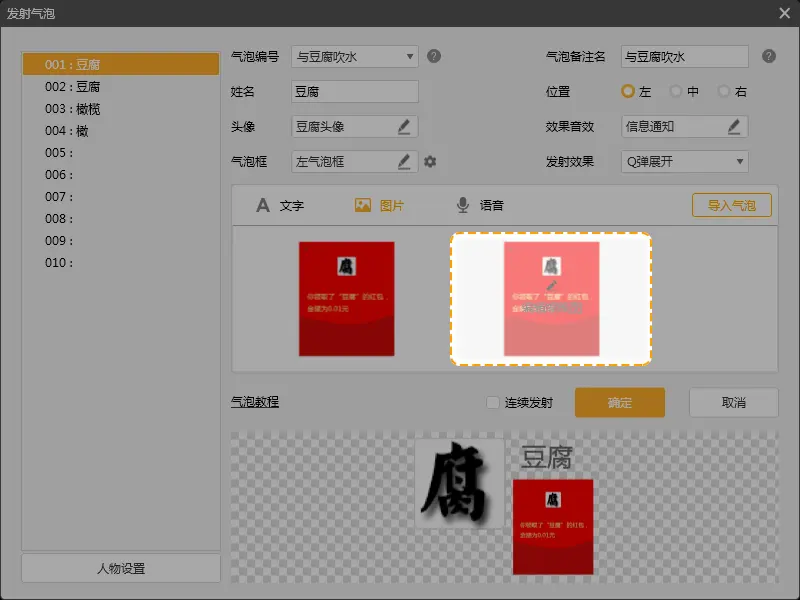The image size is (800, 600).
Task: Open the 气泡教程 link
Action: click(x=255, y=403)
